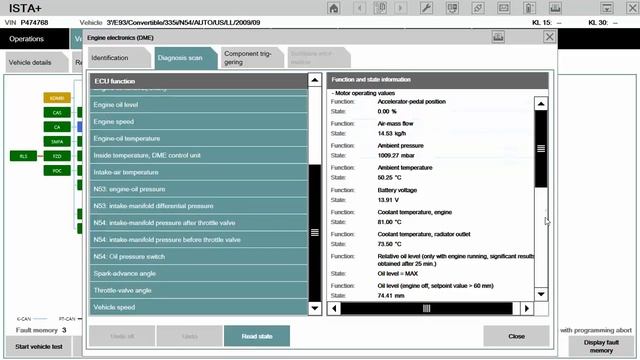
Task: Click the Accelerator-pedal position 0.00 % value
Action: click(387, 111)
